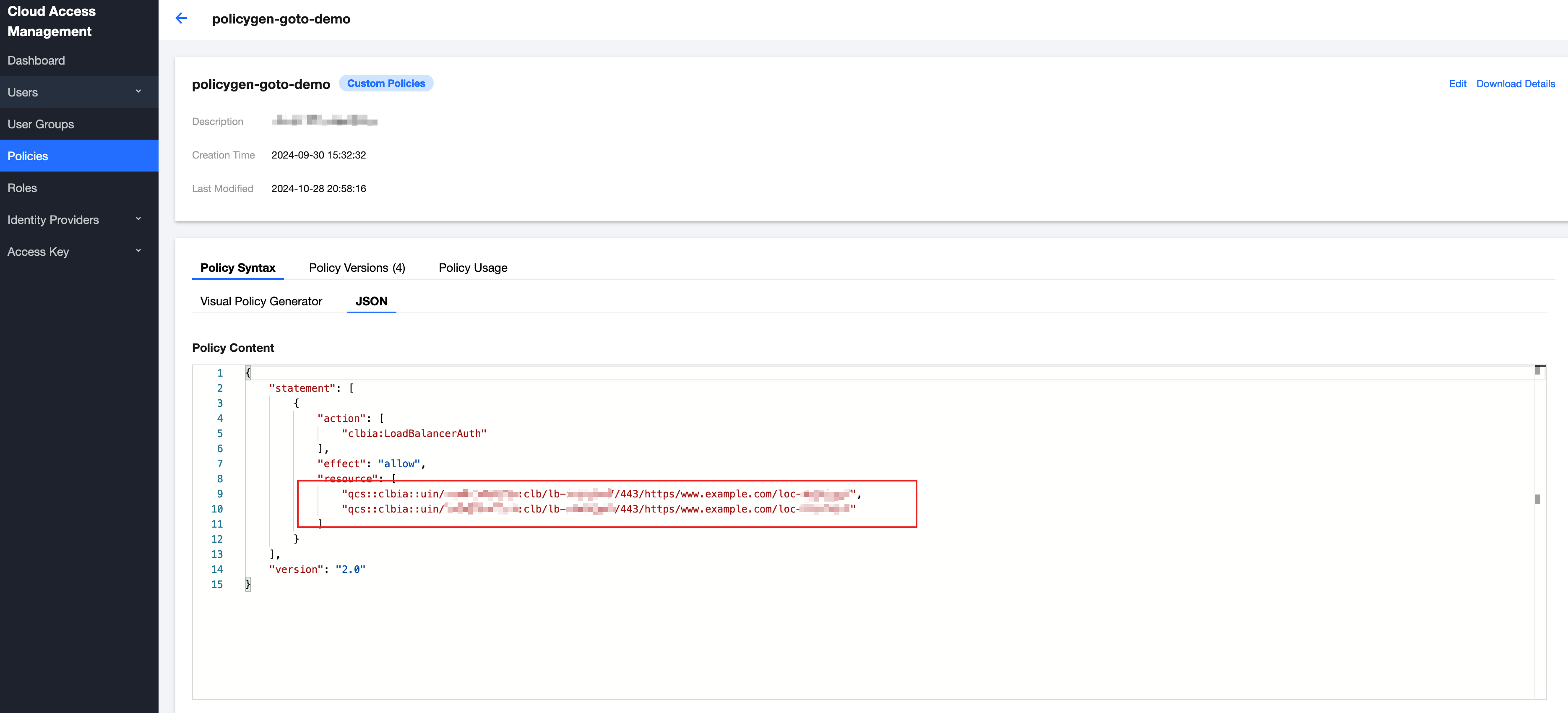Select the JSON sub-tab
This screenshot has height=713, width=1568.
click(371, 301)
